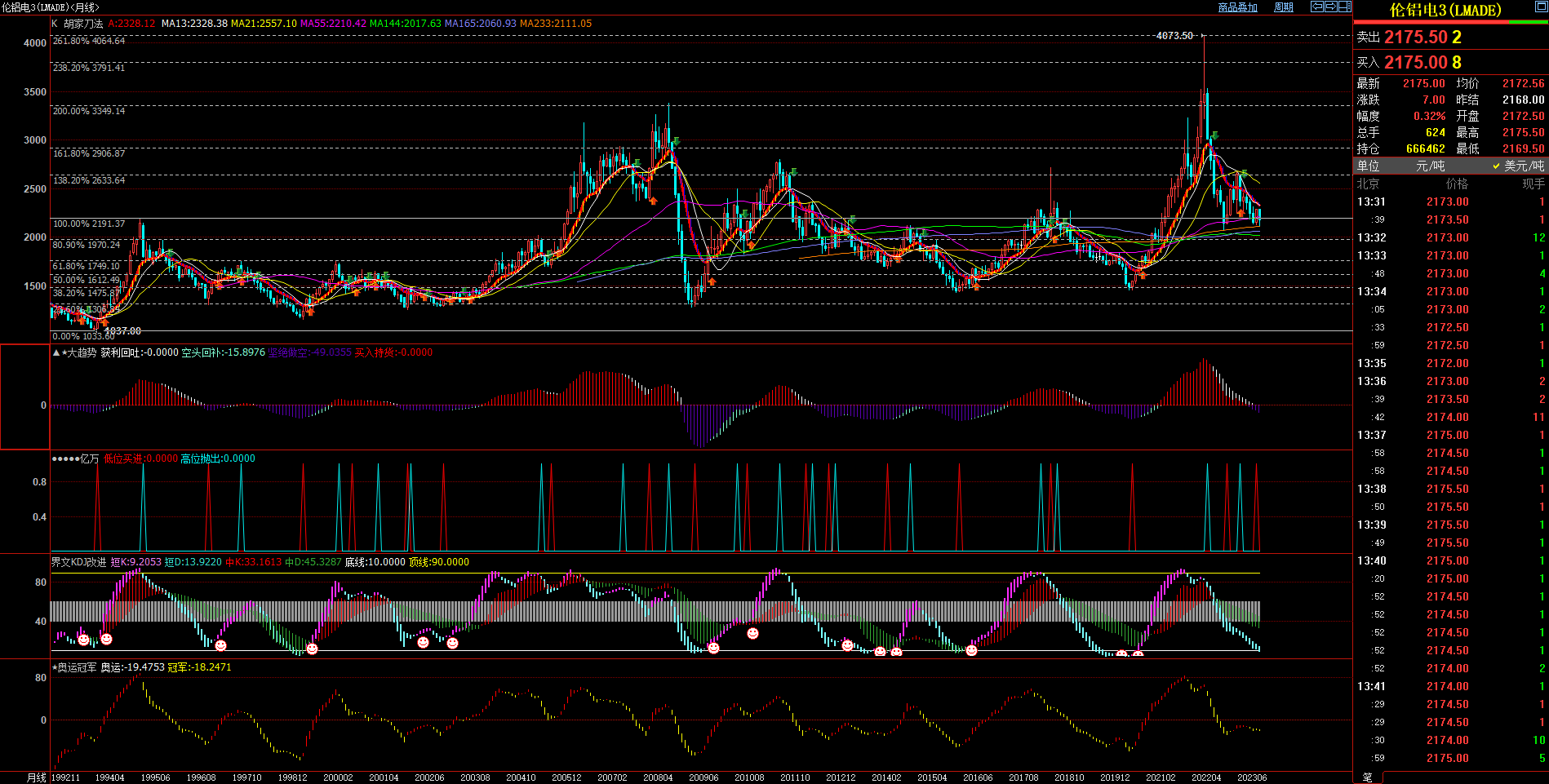Click the 买入 price 2175.00

1415,63
